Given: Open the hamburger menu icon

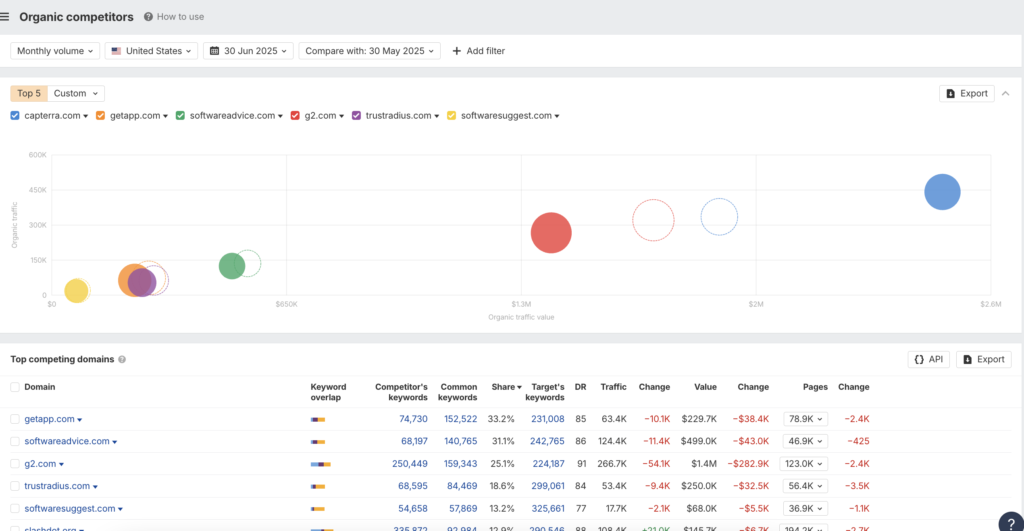Looking at the screenshot, I should tap(6, 16).
